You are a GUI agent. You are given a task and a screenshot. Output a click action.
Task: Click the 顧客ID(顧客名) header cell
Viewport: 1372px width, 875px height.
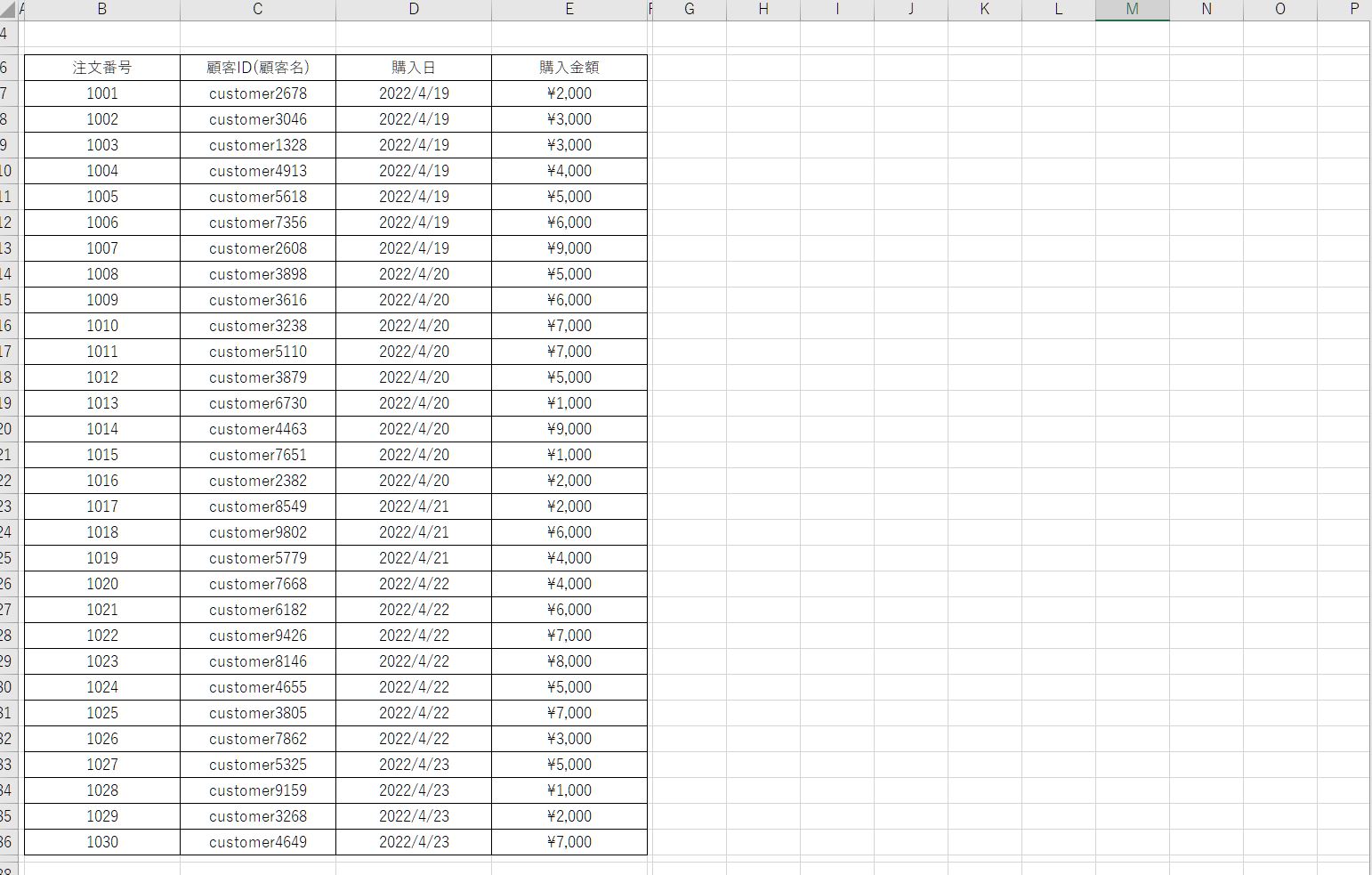258,68
